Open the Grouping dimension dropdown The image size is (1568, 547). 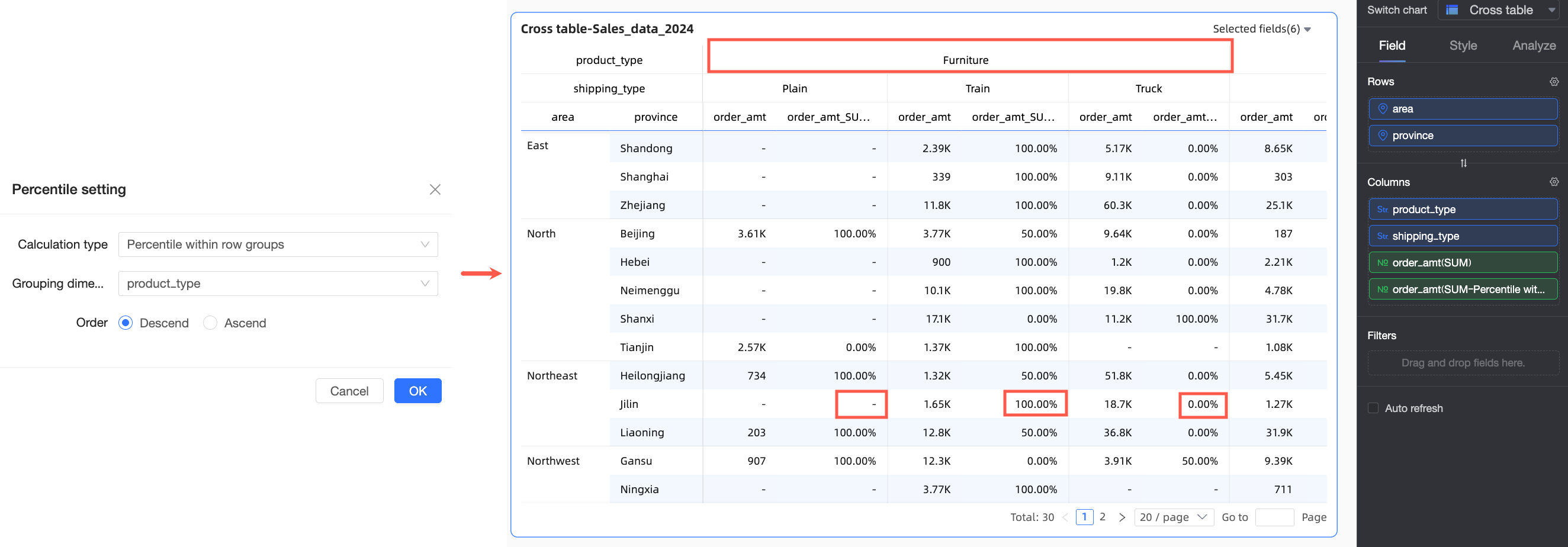(278, 284)
